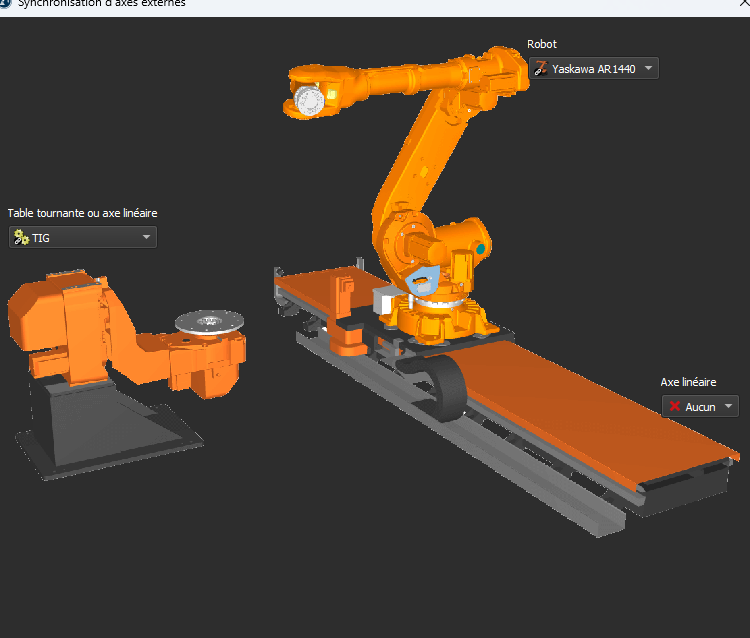Click the 'Robot' label
This screenshot has width=750, height=638.
tap(542, 44)
